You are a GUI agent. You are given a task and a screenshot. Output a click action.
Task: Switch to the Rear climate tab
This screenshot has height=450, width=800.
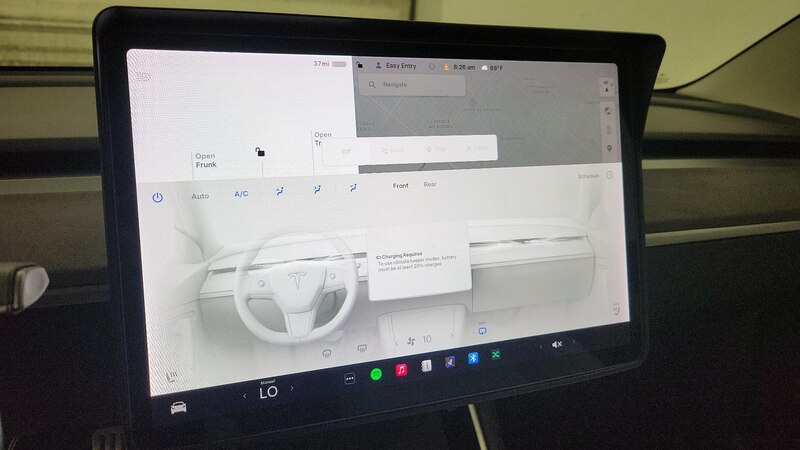click(x=430, y=184)
